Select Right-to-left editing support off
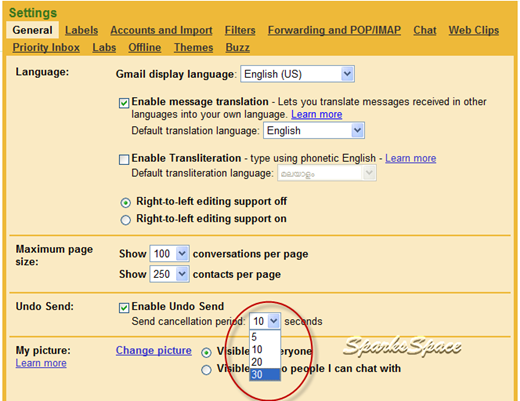Screen dimensions: 520x401 pyautogui.click(x=126, y=202)
